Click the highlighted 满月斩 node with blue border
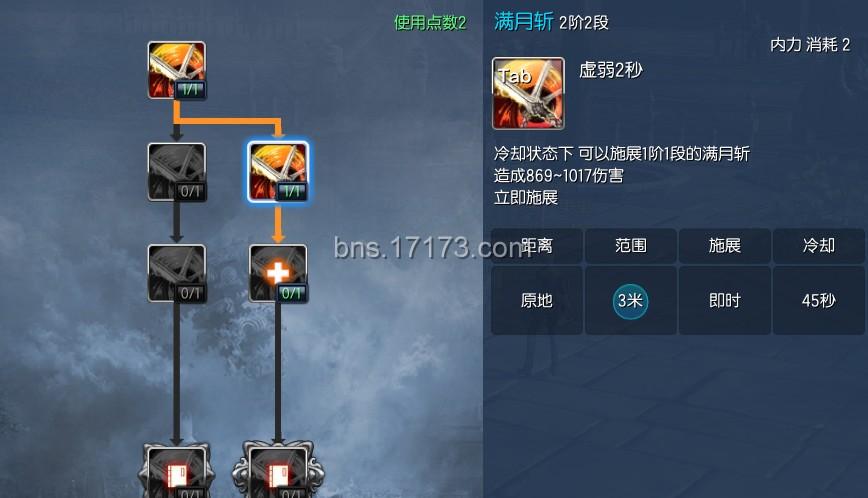This screenshot has height=498, width=868. 278,172
